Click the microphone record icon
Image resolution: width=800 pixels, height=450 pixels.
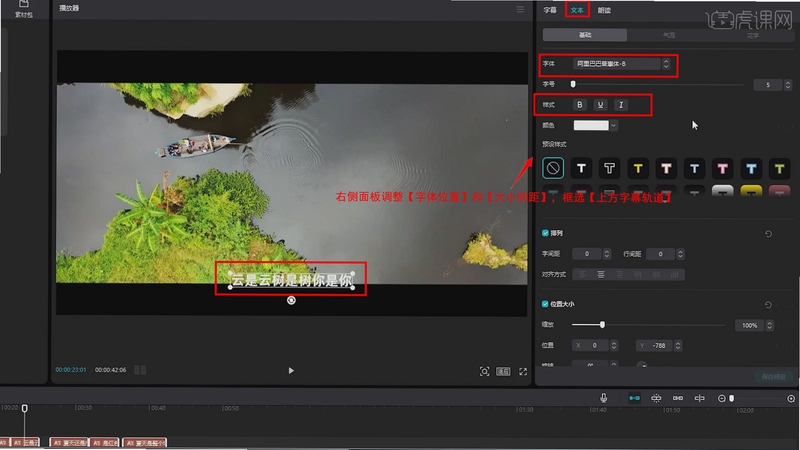click(x=604, y=398)
